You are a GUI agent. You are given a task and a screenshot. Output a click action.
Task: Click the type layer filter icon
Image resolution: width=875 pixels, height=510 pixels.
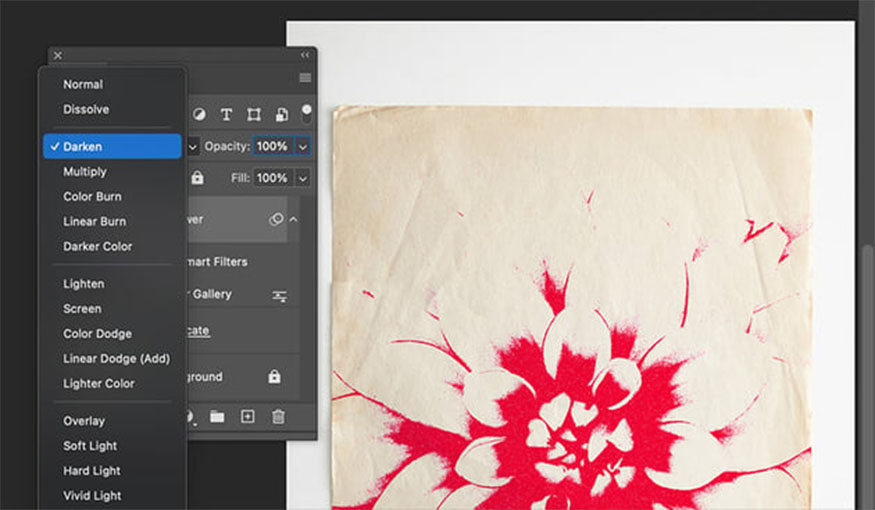pos(226,115)
